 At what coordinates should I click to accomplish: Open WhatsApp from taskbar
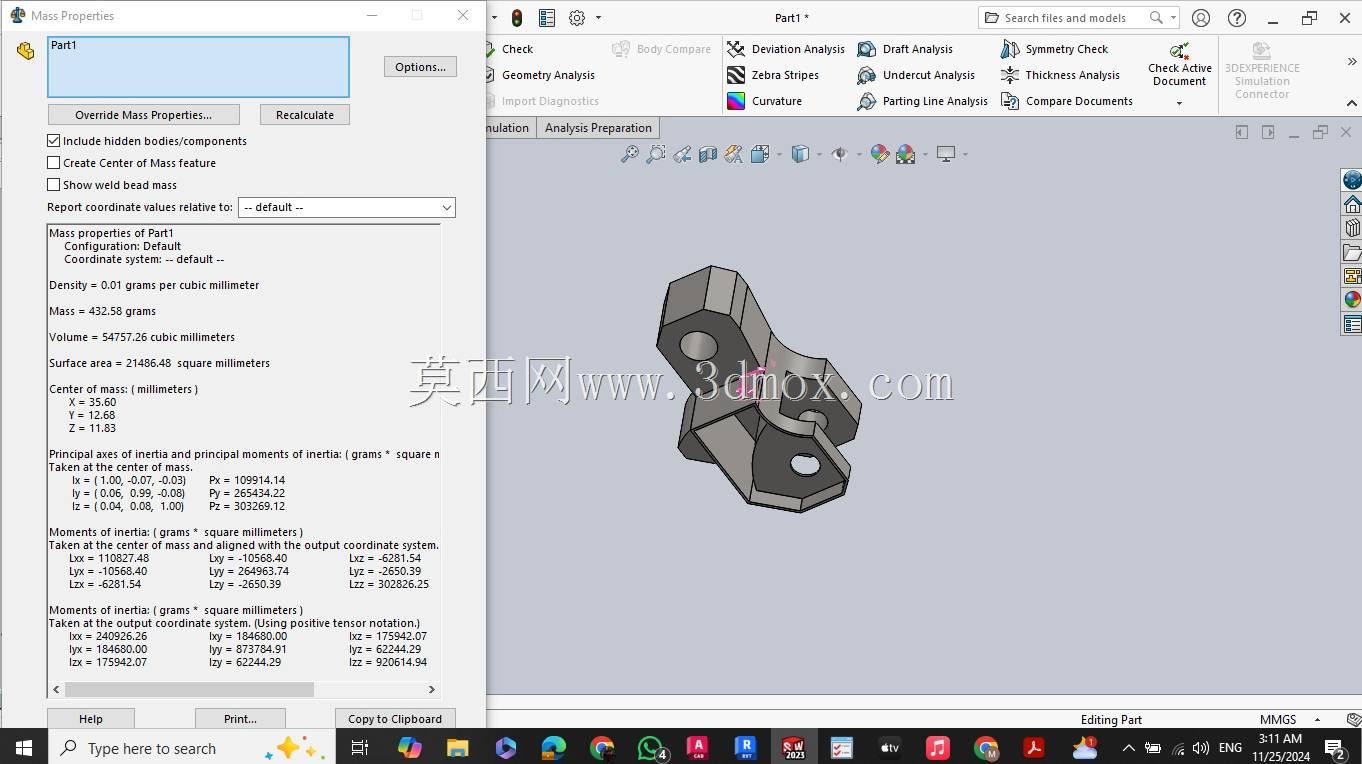pos(652,748)
